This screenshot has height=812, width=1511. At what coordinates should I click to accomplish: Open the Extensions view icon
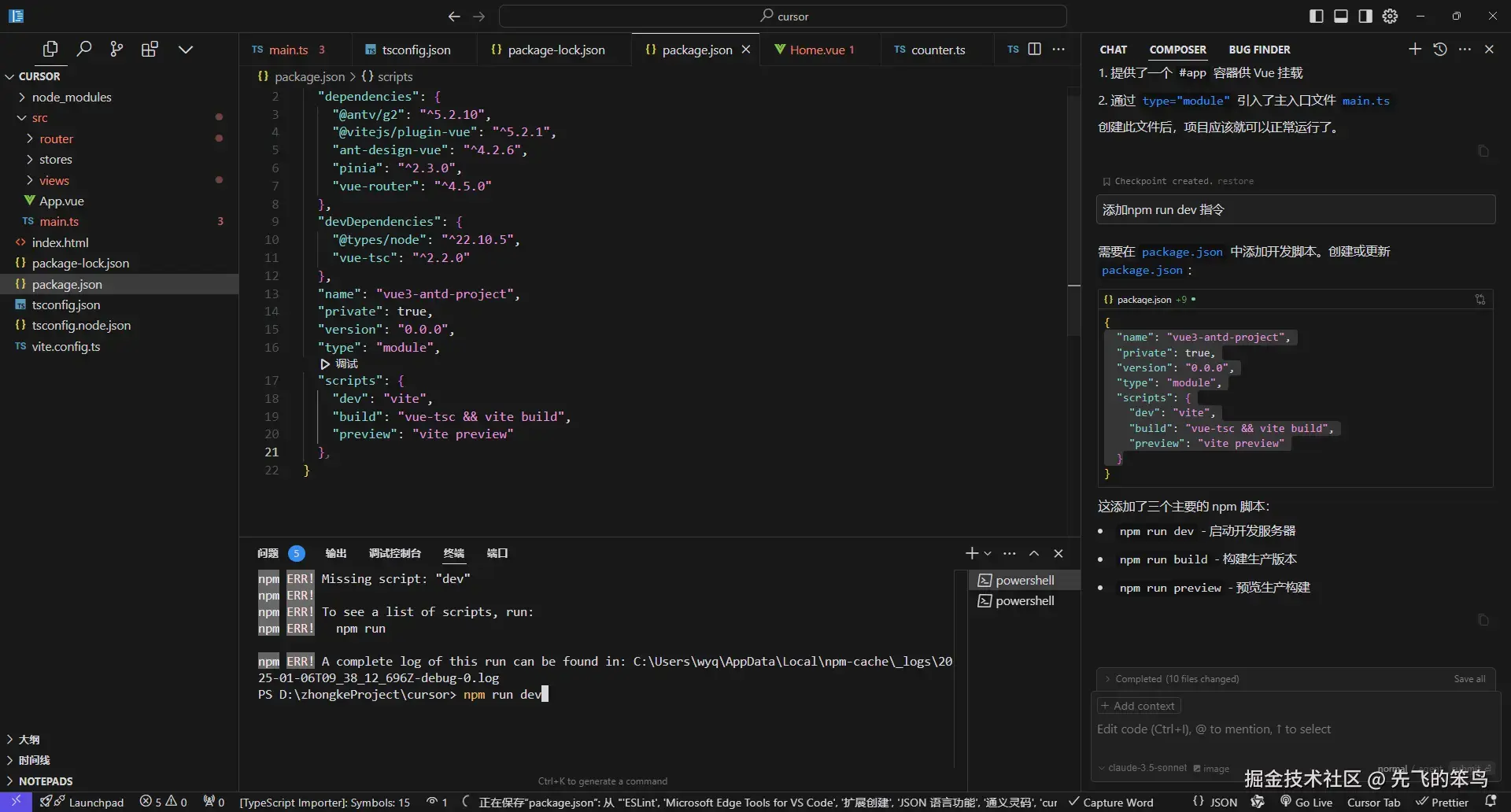coord(150,49)
